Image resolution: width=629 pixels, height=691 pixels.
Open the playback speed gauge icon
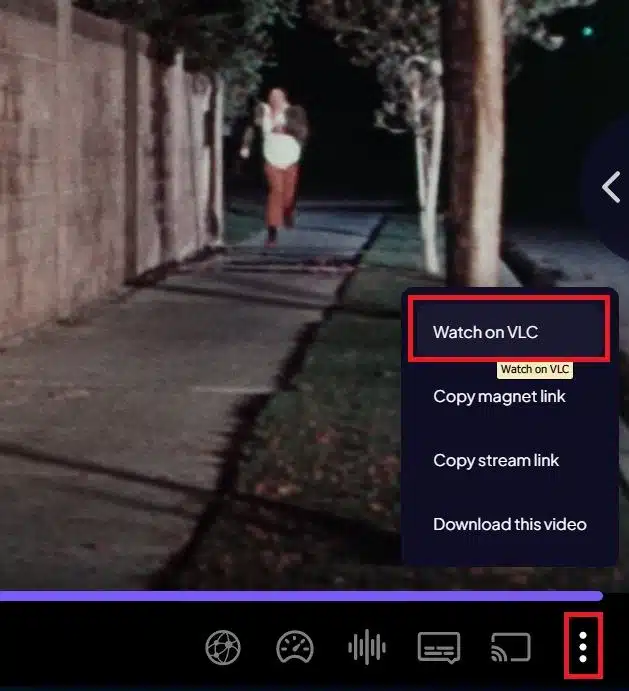[x=295, y=647]
